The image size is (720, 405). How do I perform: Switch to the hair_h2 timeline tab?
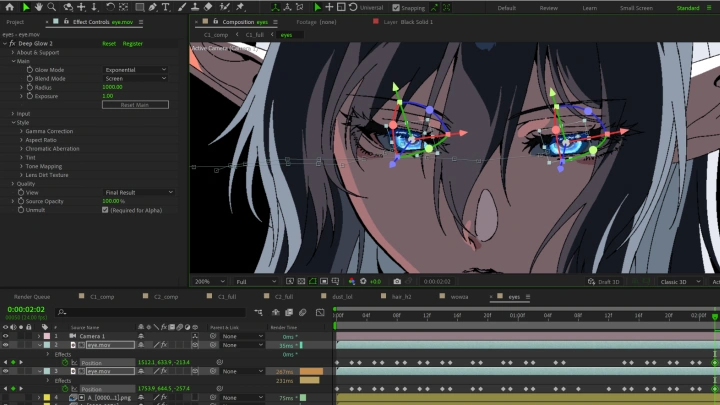[401, 297]
